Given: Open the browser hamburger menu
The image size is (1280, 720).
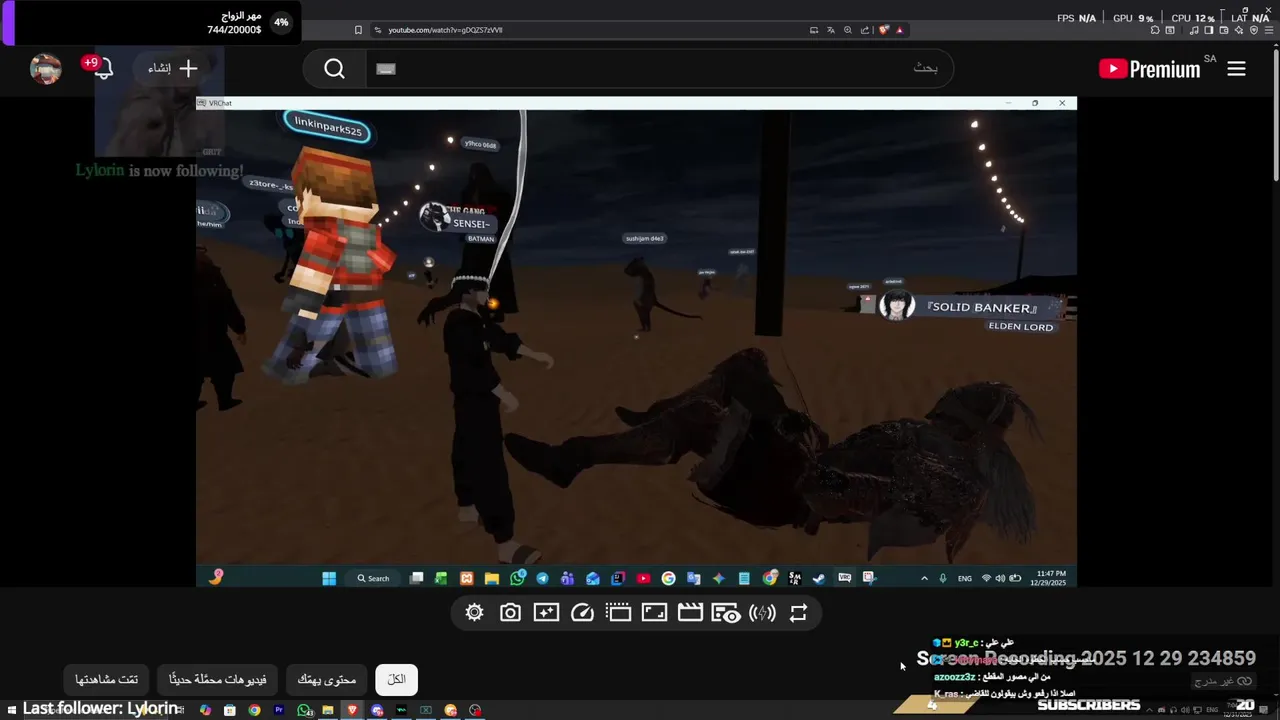Looking at the screenshot, I should [x=1269, y=30].
